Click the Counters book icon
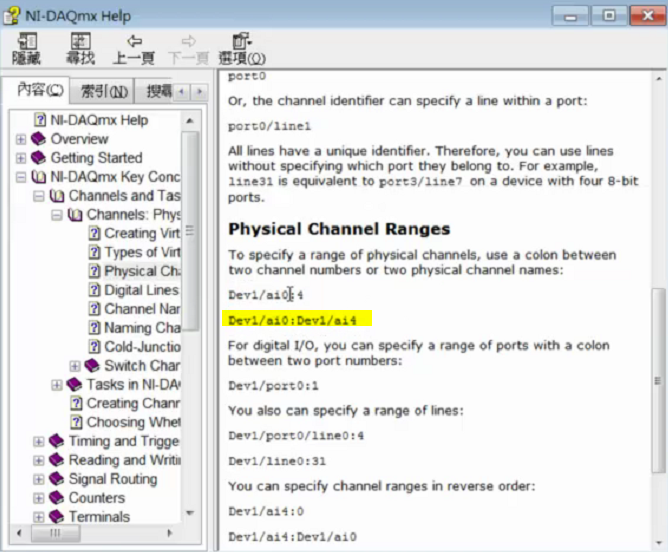Image resolution: width=668 pixels, height=552 pixels. point(56,497)
